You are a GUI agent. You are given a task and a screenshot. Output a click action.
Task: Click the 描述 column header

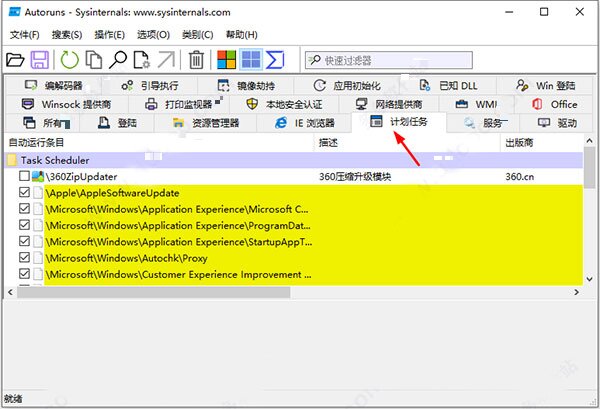click(x=408, y=143)
